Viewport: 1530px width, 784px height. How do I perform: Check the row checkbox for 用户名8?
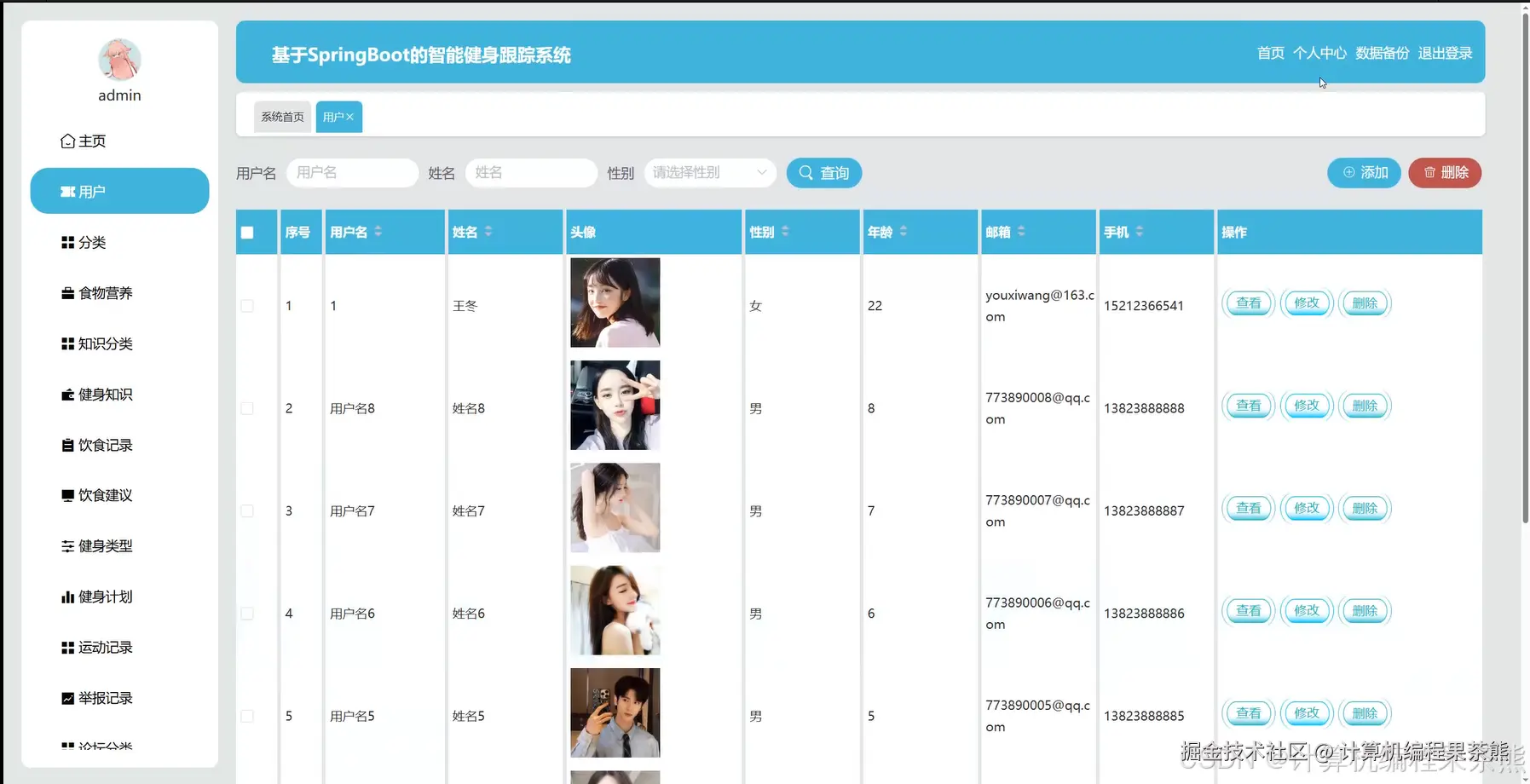pos(247,408)
